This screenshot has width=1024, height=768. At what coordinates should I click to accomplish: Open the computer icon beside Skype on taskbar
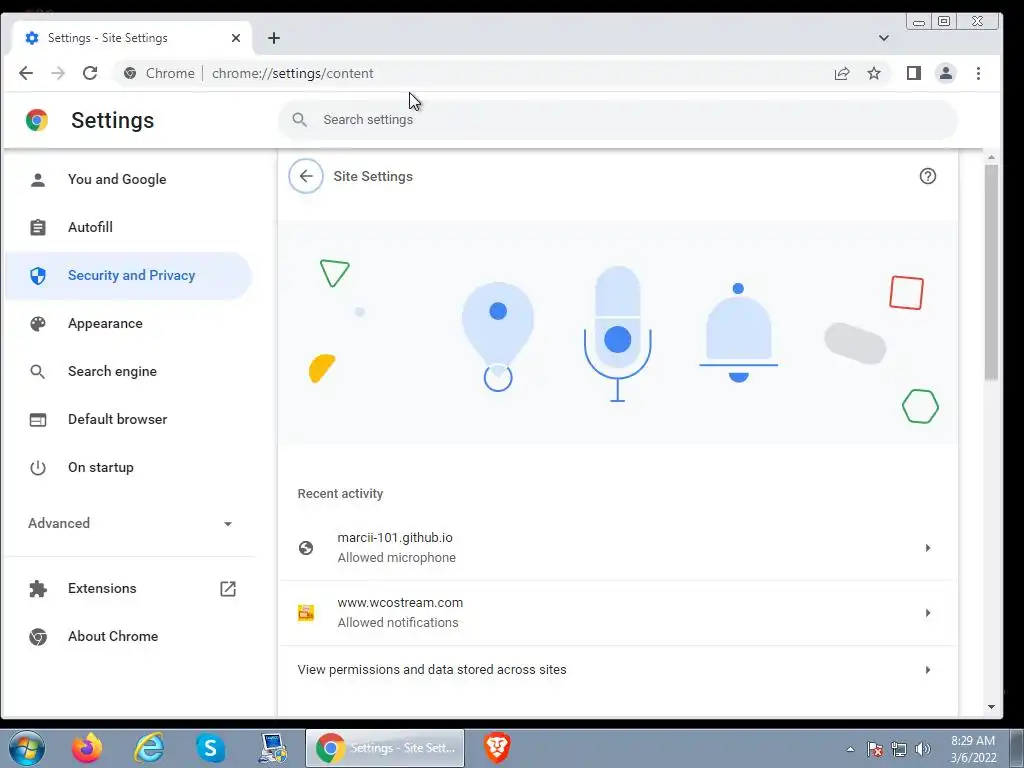tap(272, 748)
